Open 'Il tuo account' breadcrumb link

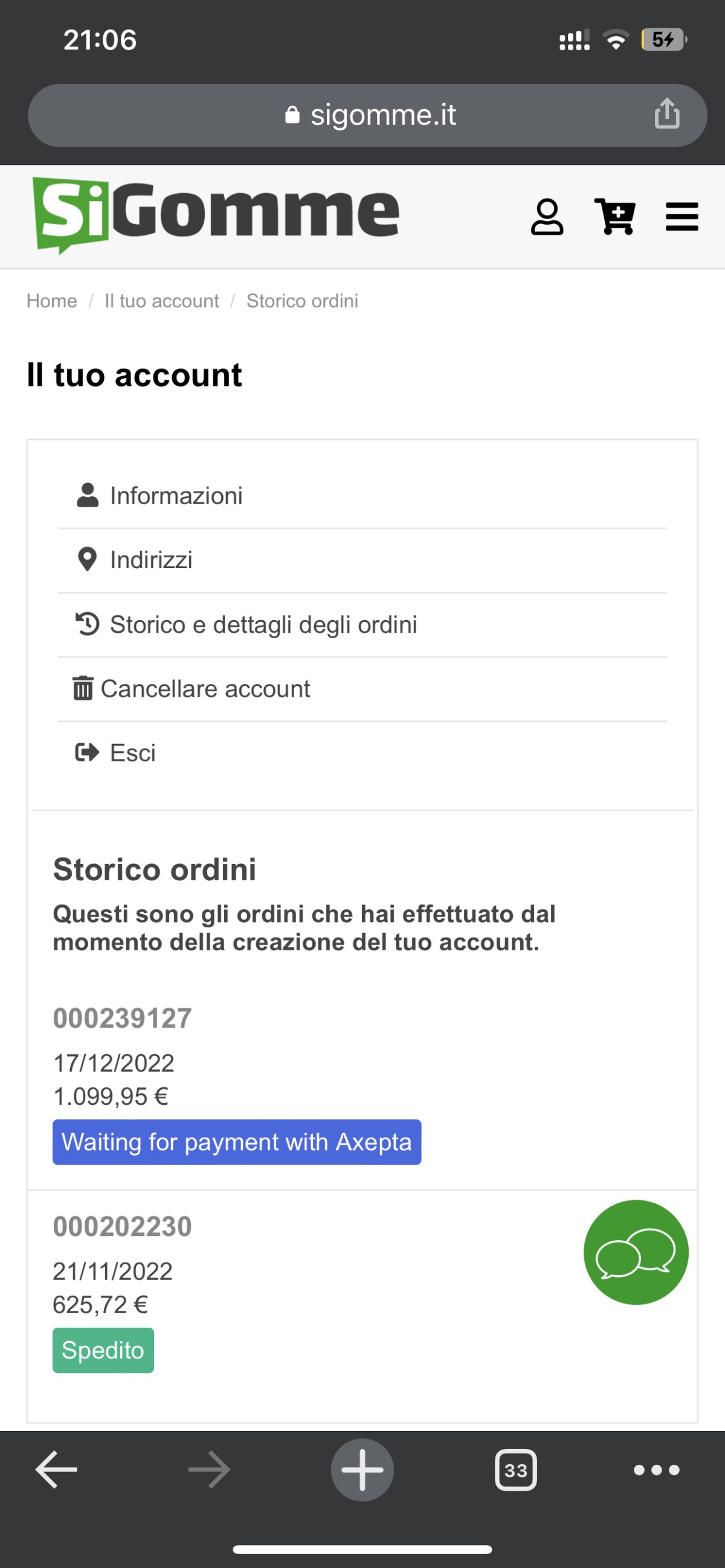161,301
